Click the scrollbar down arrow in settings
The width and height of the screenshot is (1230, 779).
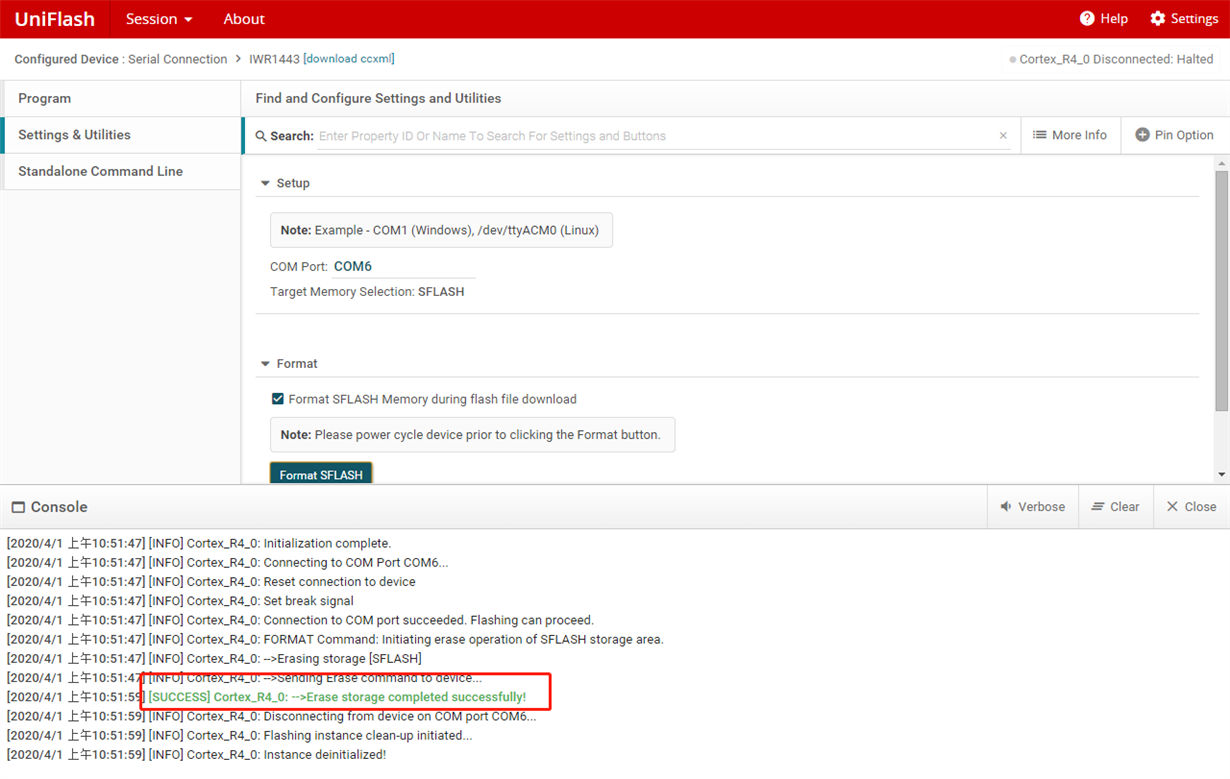[x=1221, y=474]
